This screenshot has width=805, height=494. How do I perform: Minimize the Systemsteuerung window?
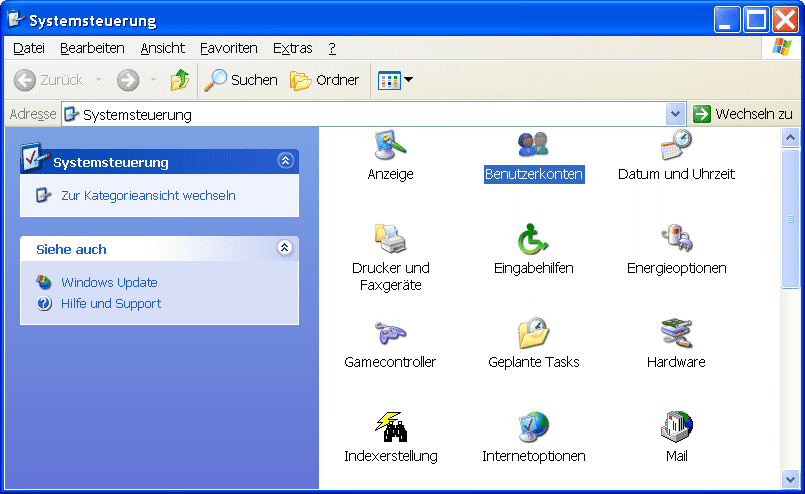727,20
